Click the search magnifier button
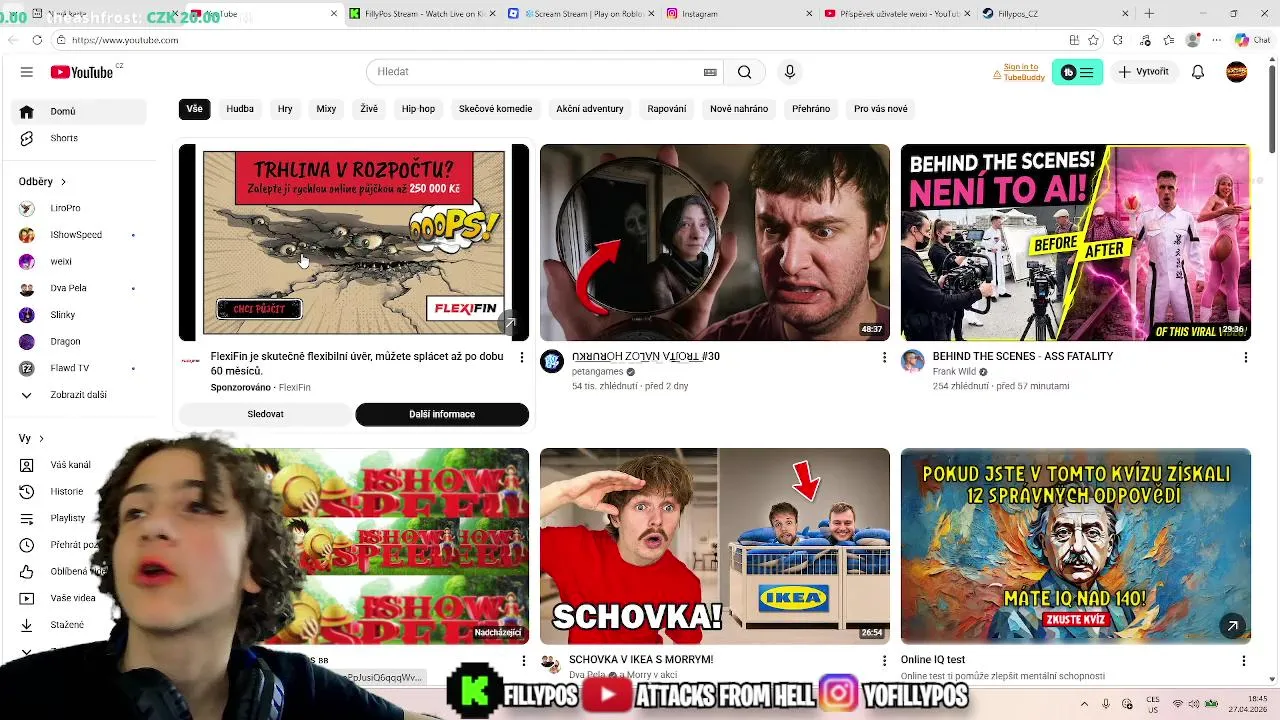 pos(744,72)
